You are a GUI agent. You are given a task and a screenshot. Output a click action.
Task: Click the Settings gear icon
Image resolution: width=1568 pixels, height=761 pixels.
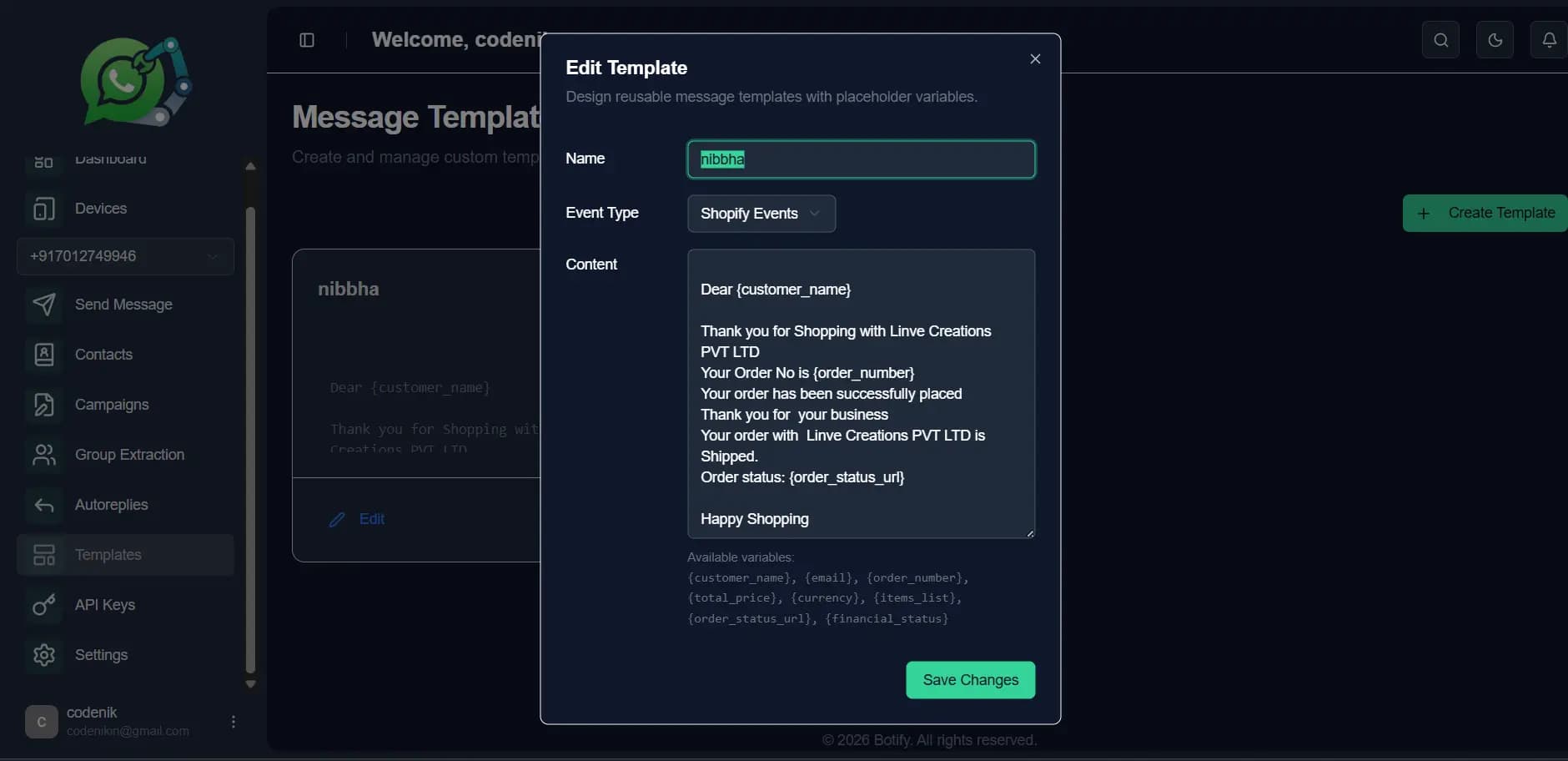tap(44, 655)
